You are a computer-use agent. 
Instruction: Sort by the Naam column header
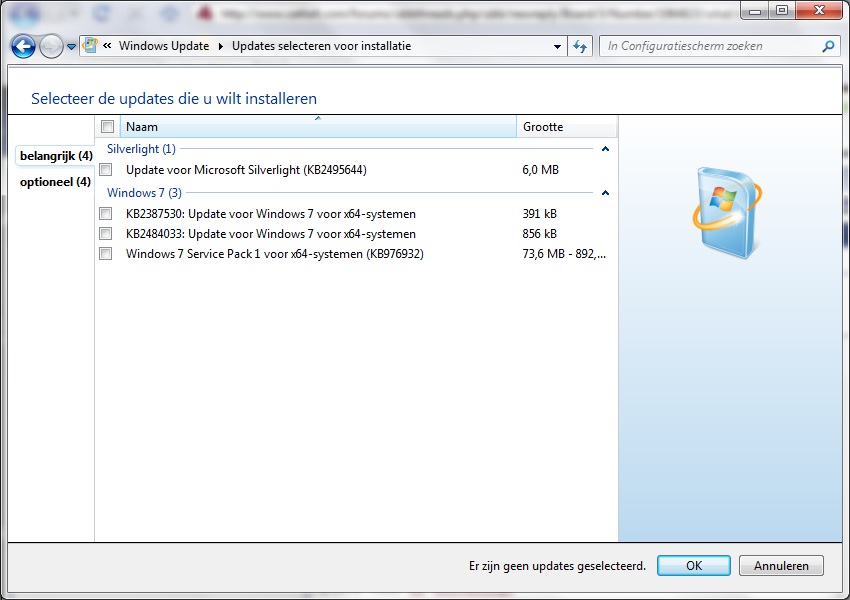pos(318,127)
